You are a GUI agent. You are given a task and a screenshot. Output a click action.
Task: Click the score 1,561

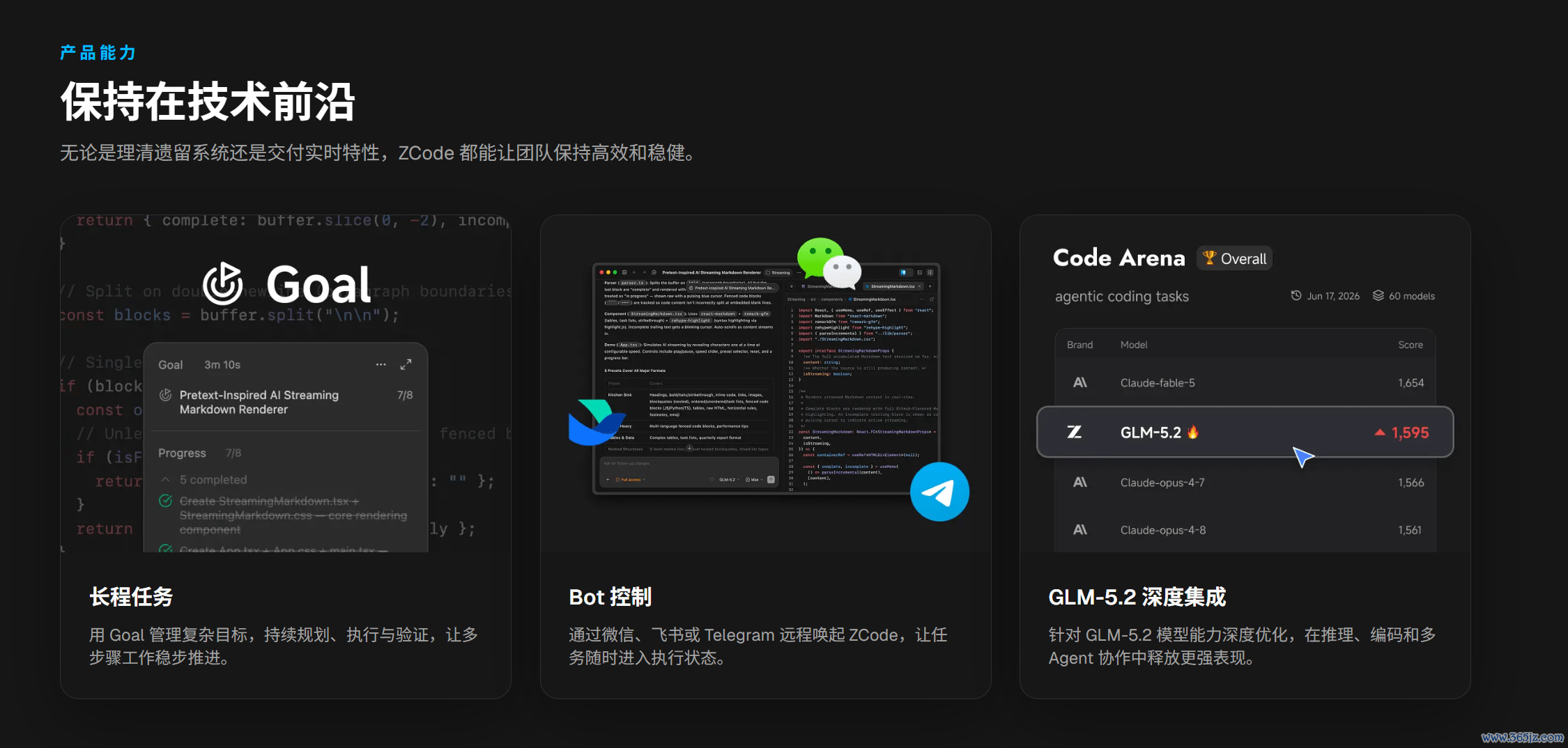coord(1410,529)
